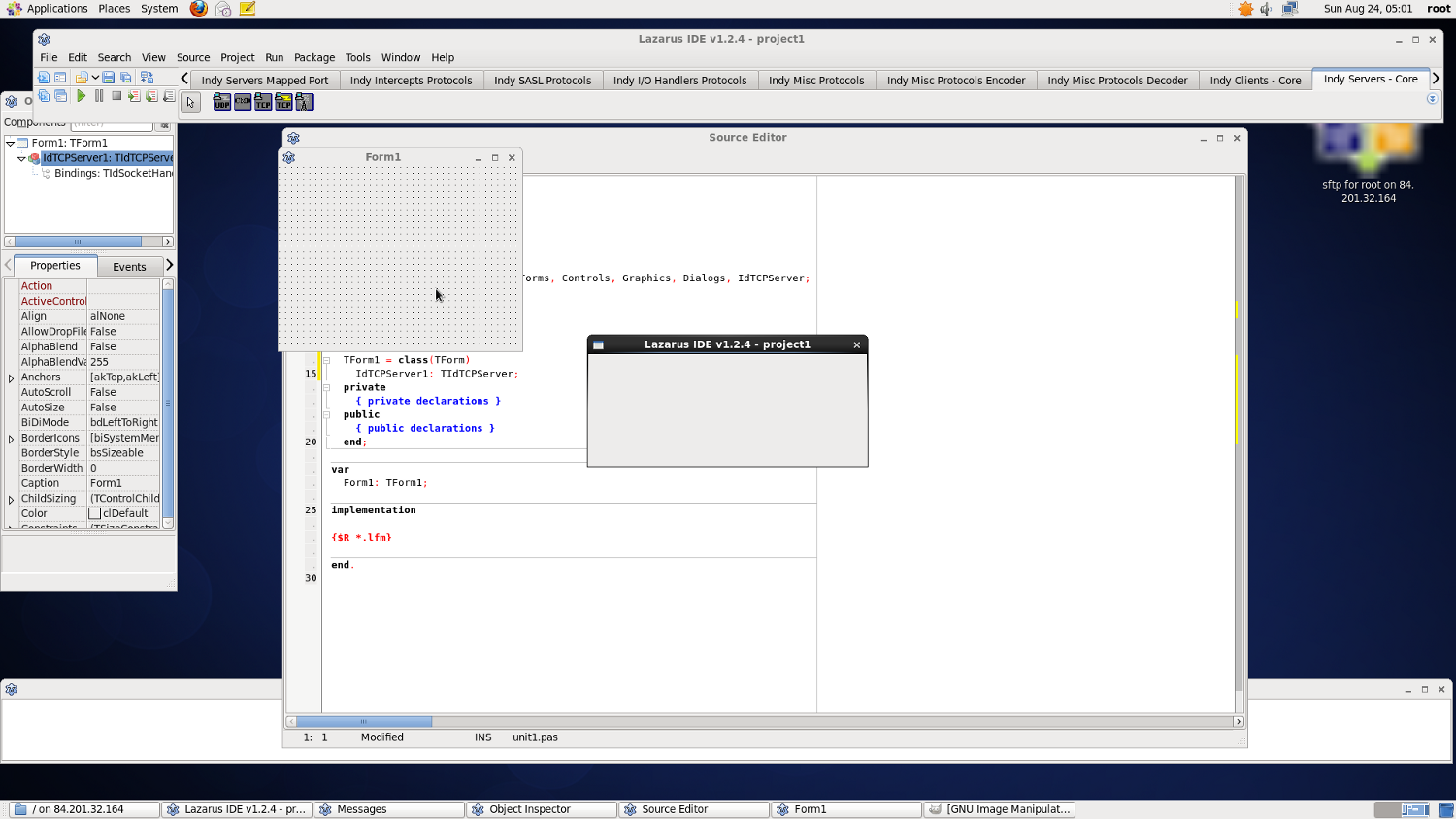Select the UDP server component icon

click(222, 102)
